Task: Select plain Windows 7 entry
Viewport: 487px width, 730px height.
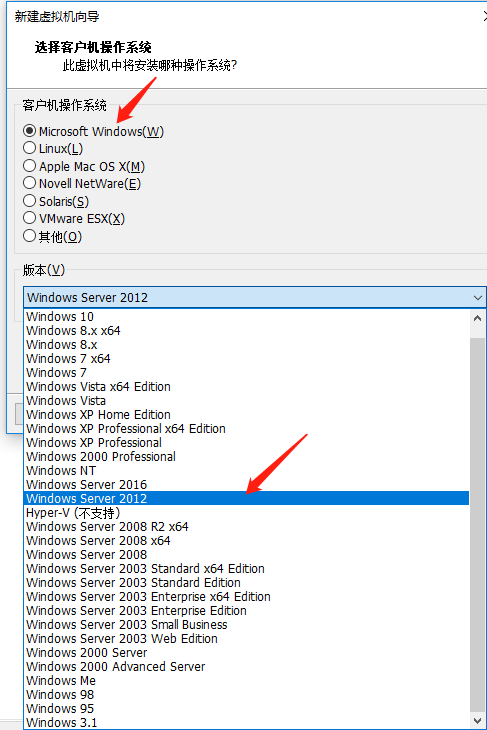Action: coord(246,372)
